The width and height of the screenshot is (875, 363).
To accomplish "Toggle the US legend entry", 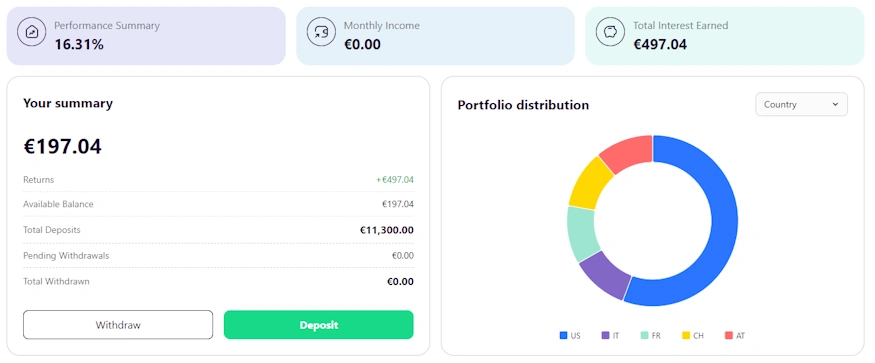I will (x=570, y=336).
